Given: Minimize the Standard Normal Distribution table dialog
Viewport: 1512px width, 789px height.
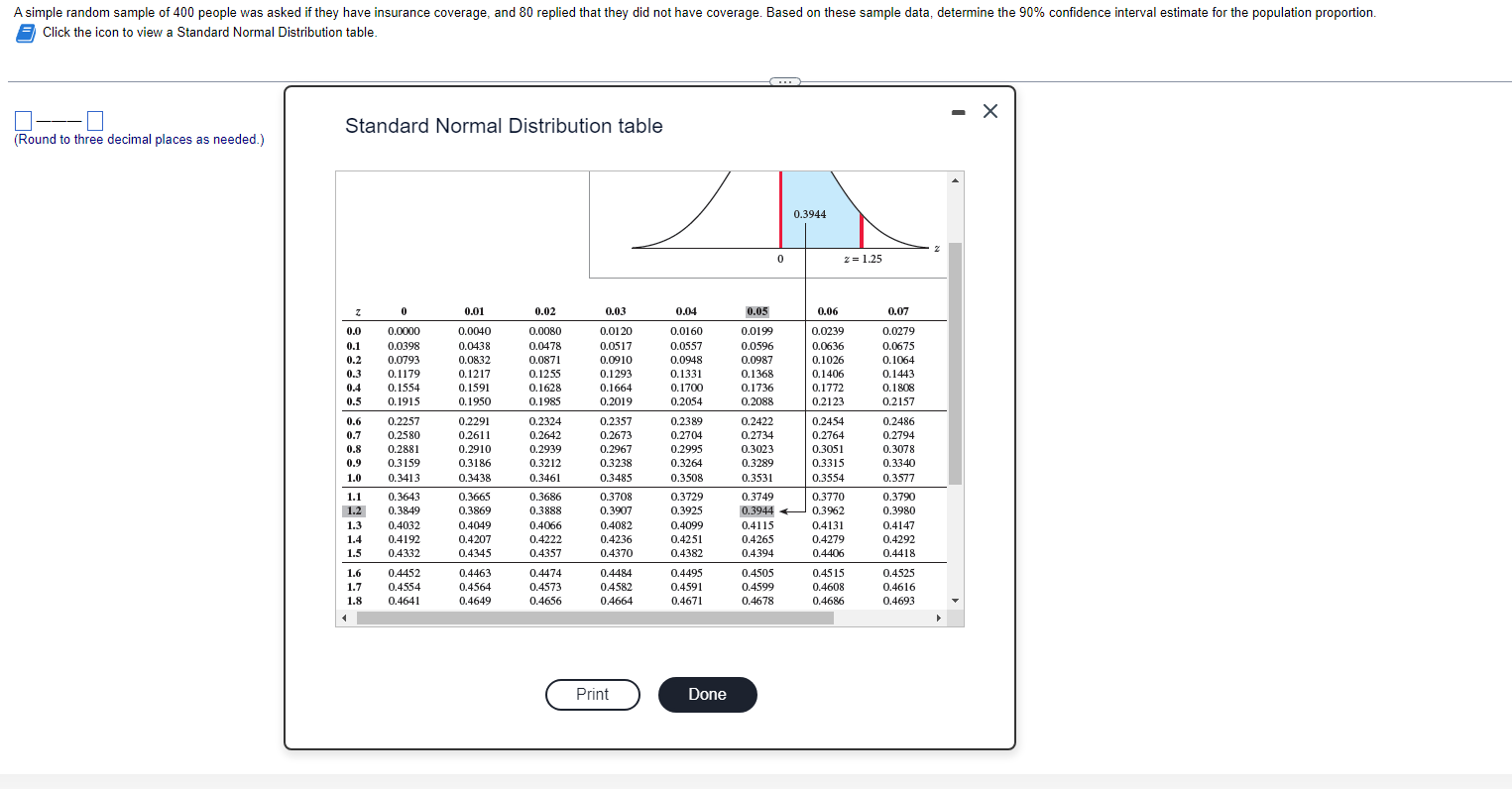Looking at the screenshot, I should point(958,112).
